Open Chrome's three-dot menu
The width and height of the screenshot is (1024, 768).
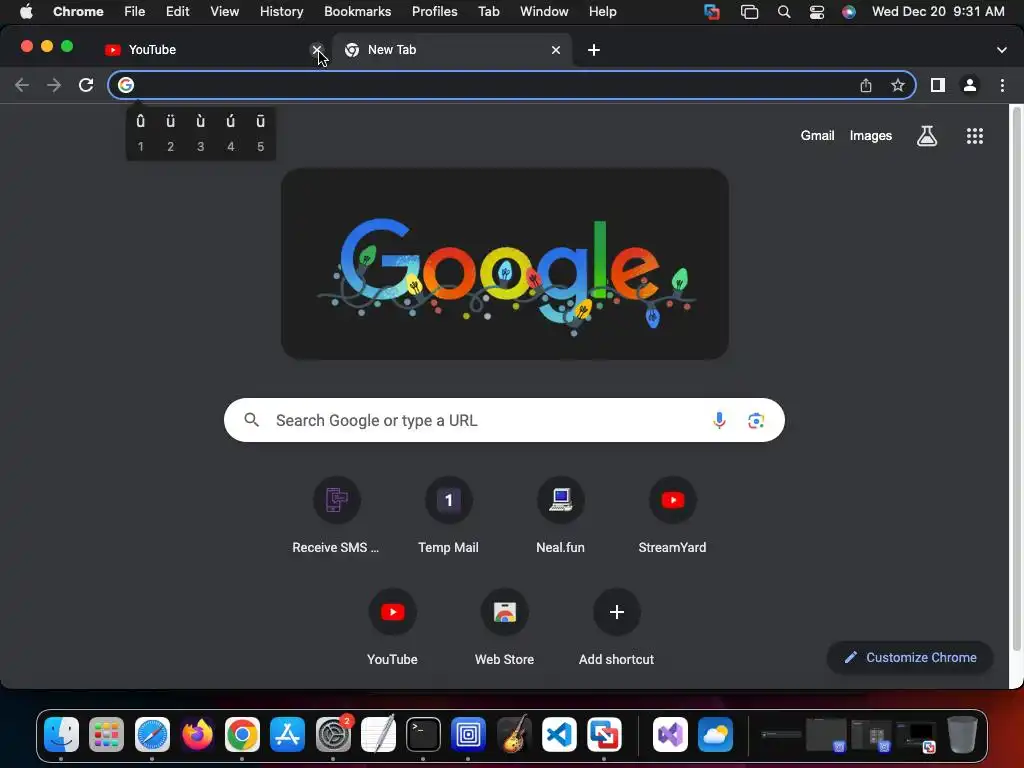tap(1002, 85)
